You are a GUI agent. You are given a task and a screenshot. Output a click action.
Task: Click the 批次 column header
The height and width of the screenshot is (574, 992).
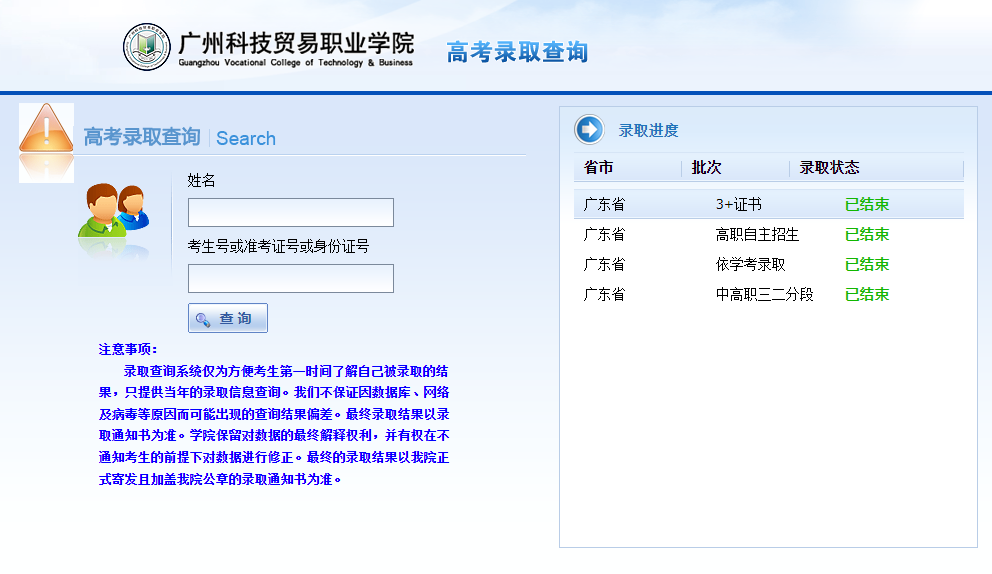[707, 168]
